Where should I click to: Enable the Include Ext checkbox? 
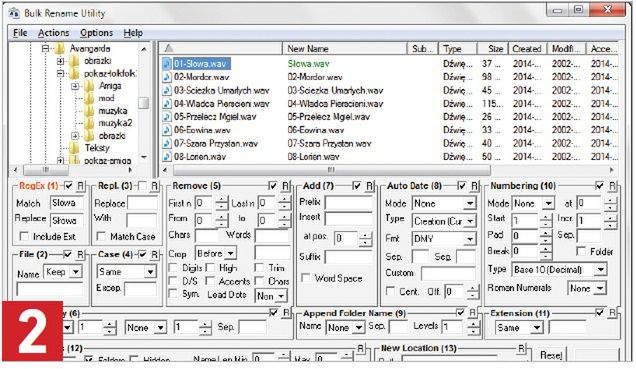pos(24,236)
